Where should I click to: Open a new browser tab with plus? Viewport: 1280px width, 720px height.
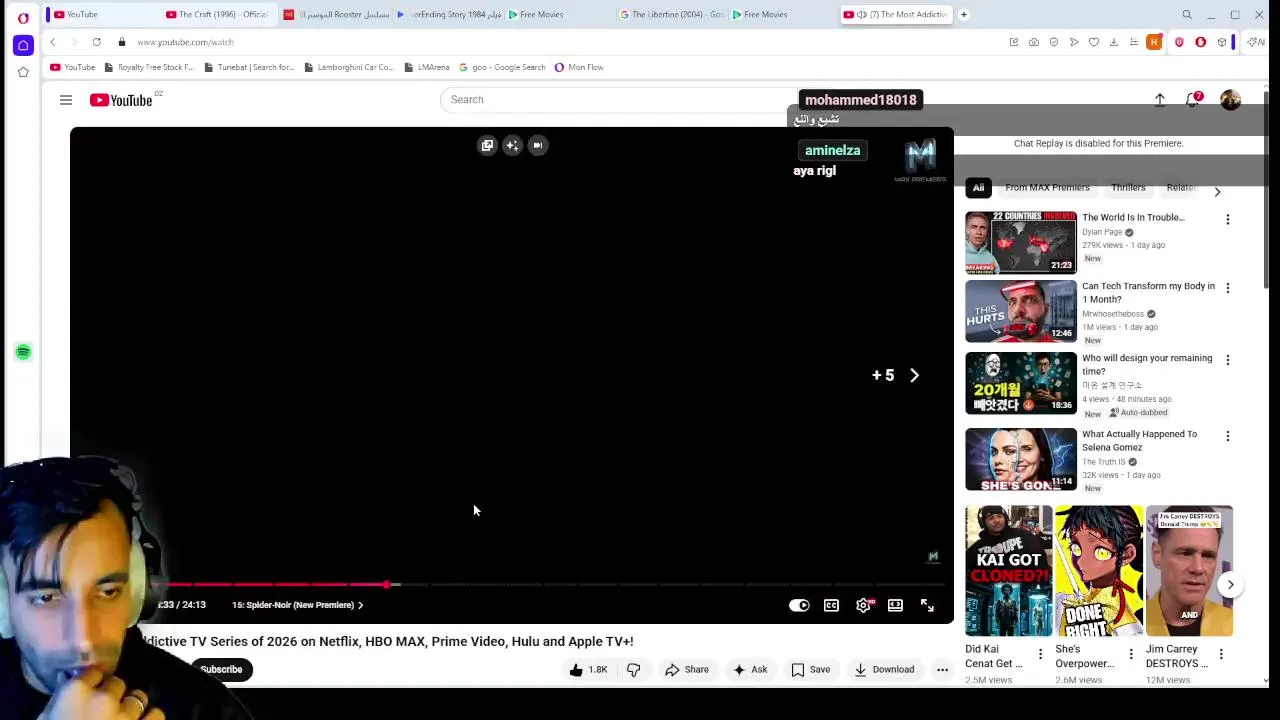(964, 14)
